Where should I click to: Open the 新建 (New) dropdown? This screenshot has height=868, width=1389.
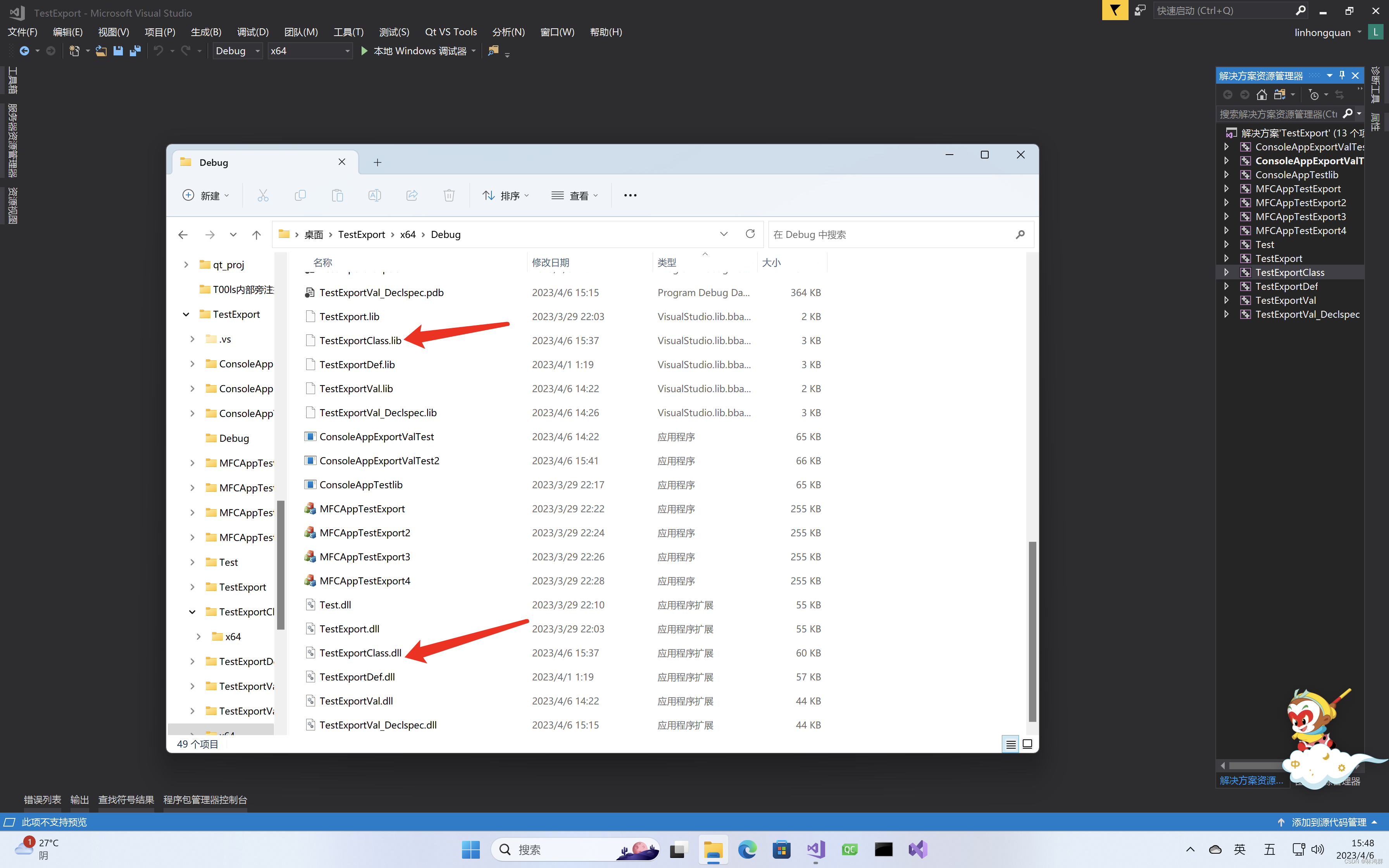(206, 196)
